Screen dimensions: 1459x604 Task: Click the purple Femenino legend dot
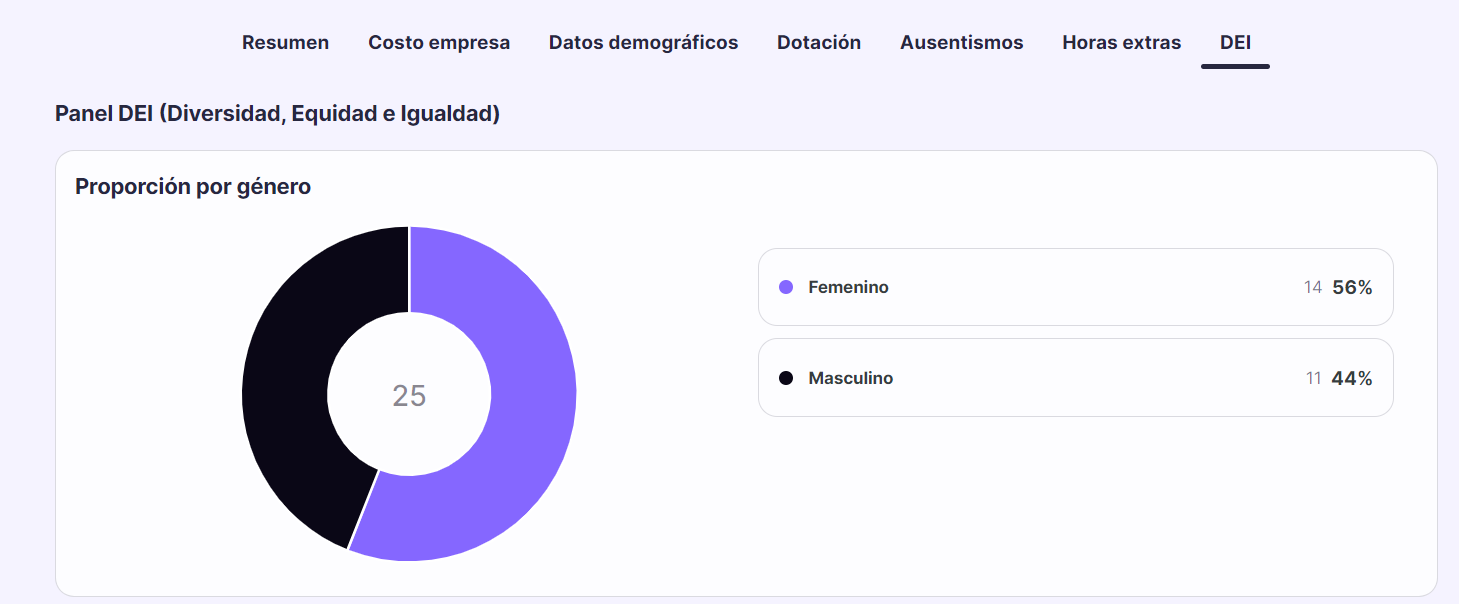(x=786, y=287)
